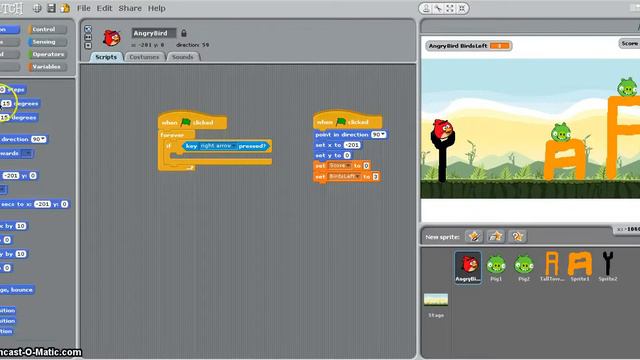Click the Score monitor on the stage

(x=629, y=43)
